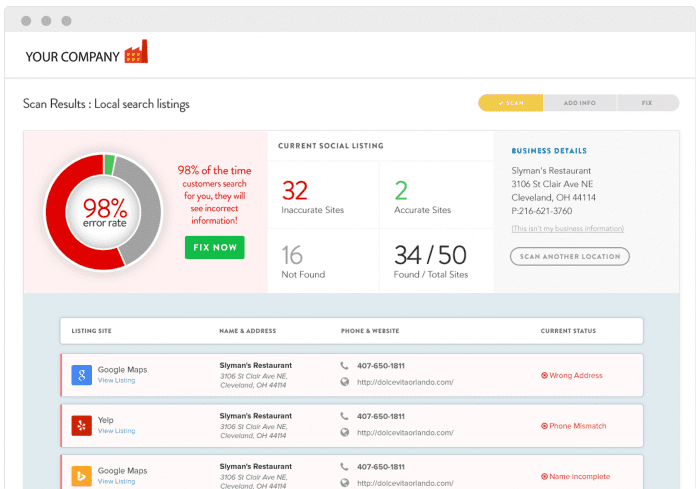Click the orange Bing b icon
The width and height of the screenshot is (700, 489).
(x=81, y=476)
